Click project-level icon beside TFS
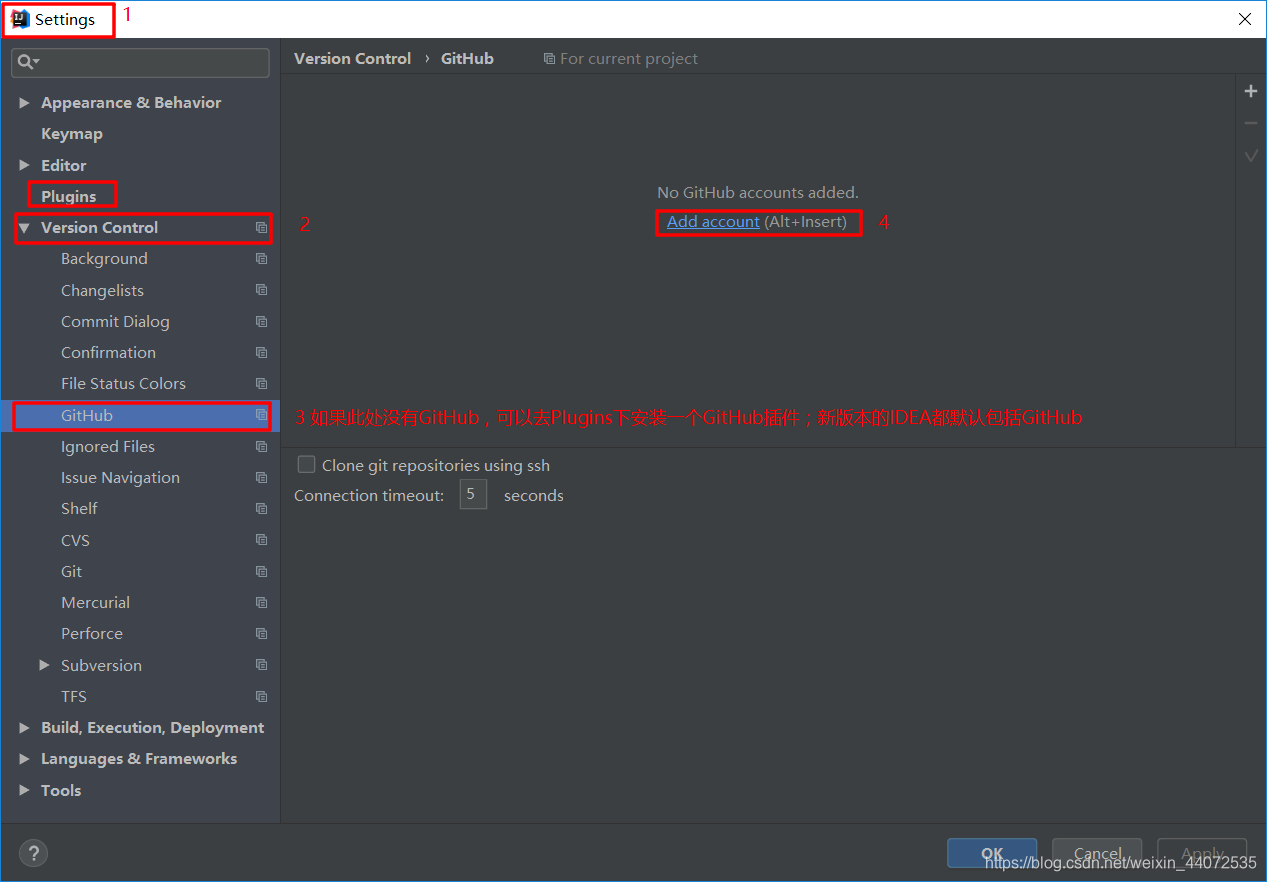Viewport: 1267px width, 882px height. click(261, 697)
